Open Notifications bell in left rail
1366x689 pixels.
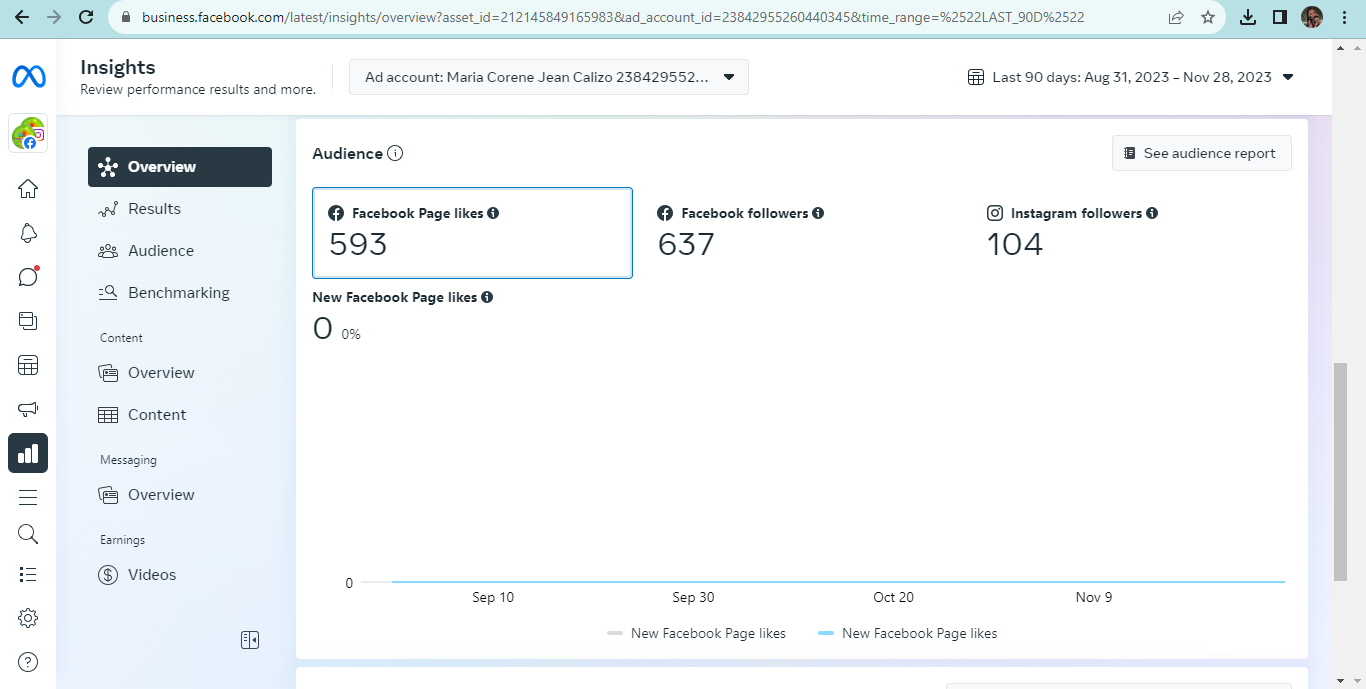28,233
